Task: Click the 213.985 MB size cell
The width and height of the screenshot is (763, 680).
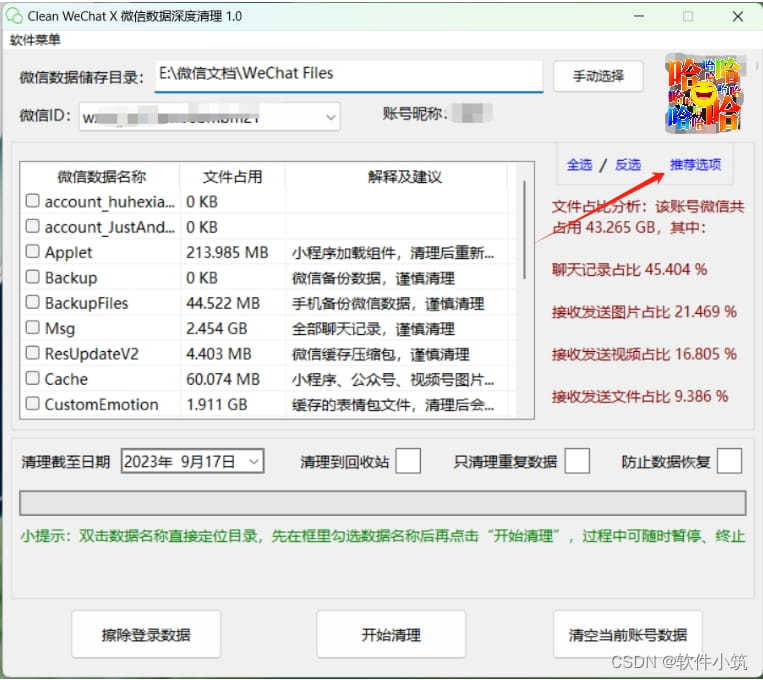Action: tap(227, 253)
